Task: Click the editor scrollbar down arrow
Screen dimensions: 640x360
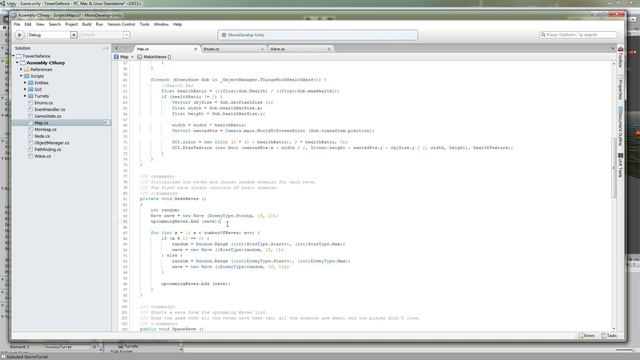Action: click(613, 329)
